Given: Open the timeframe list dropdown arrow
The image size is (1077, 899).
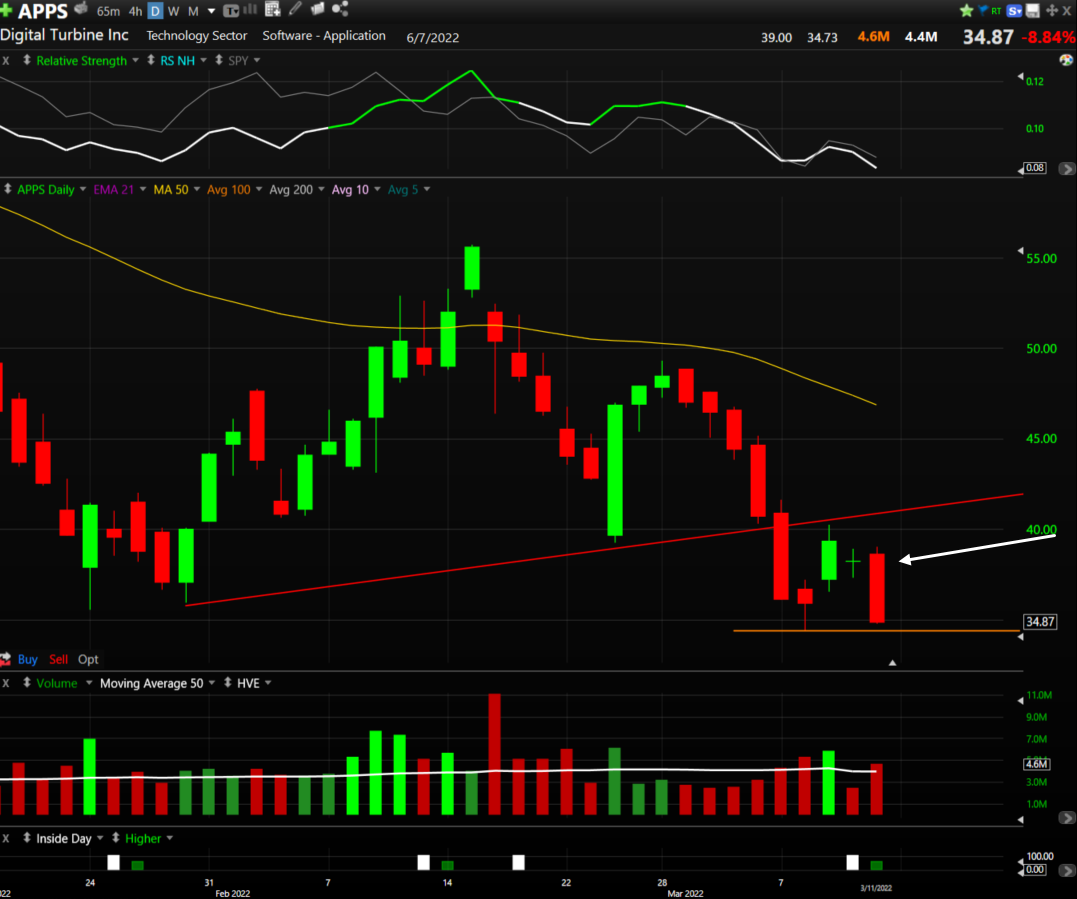Looking at the screenshot, I should click(x=211, y=11).
